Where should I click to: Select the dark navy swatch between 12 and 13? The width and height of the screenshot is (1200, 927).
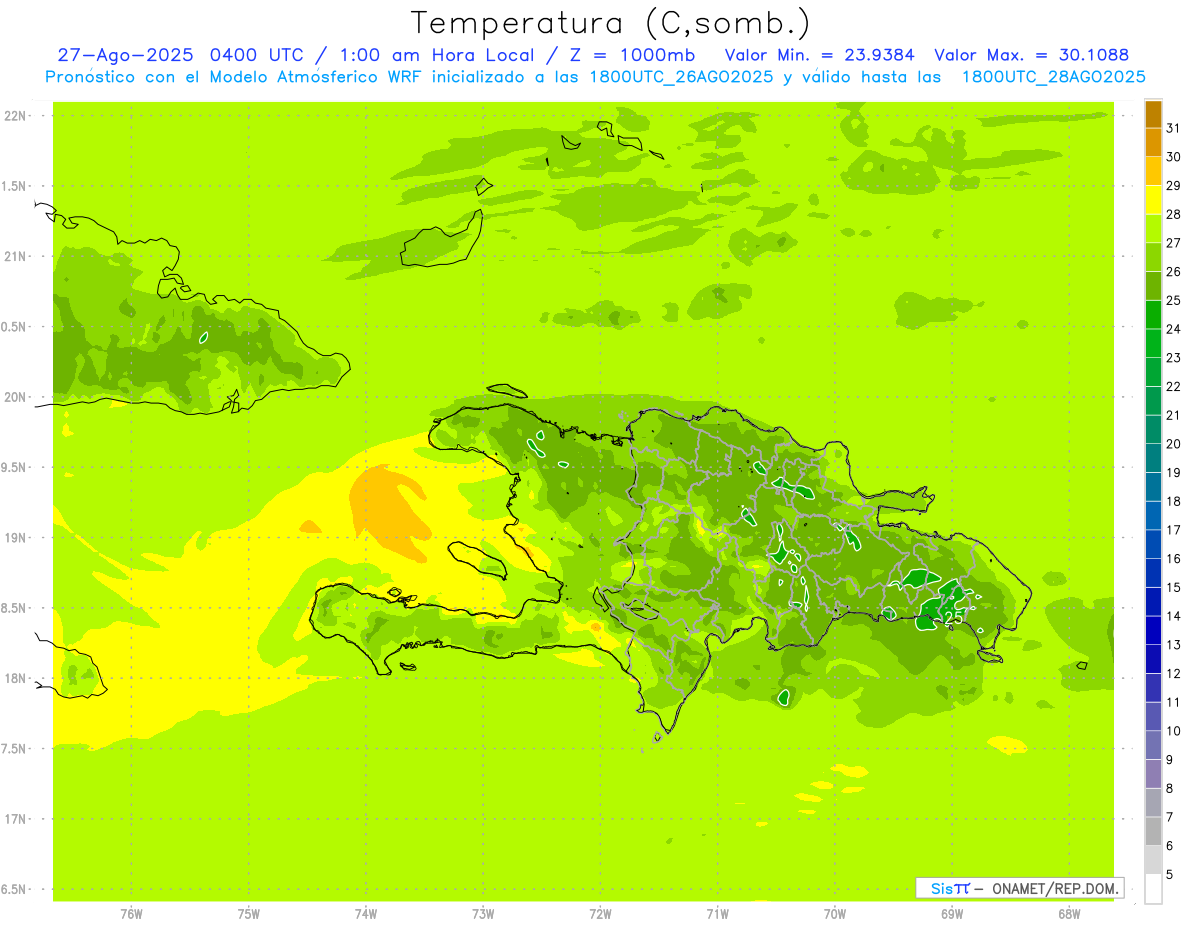tap(1153, 659)
